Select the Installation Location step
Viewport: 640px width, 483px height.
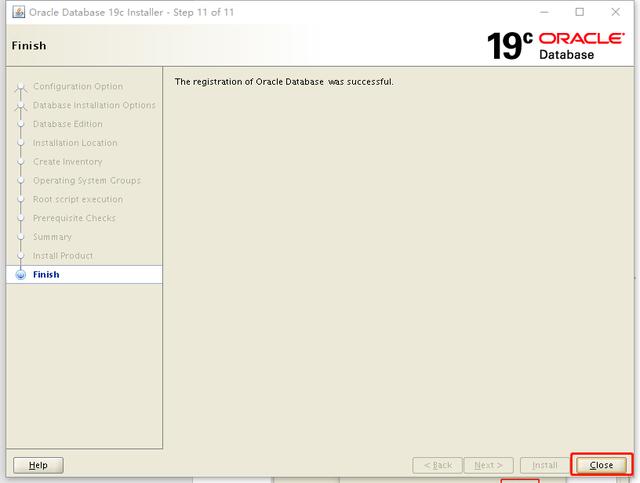tap(75, 142)
